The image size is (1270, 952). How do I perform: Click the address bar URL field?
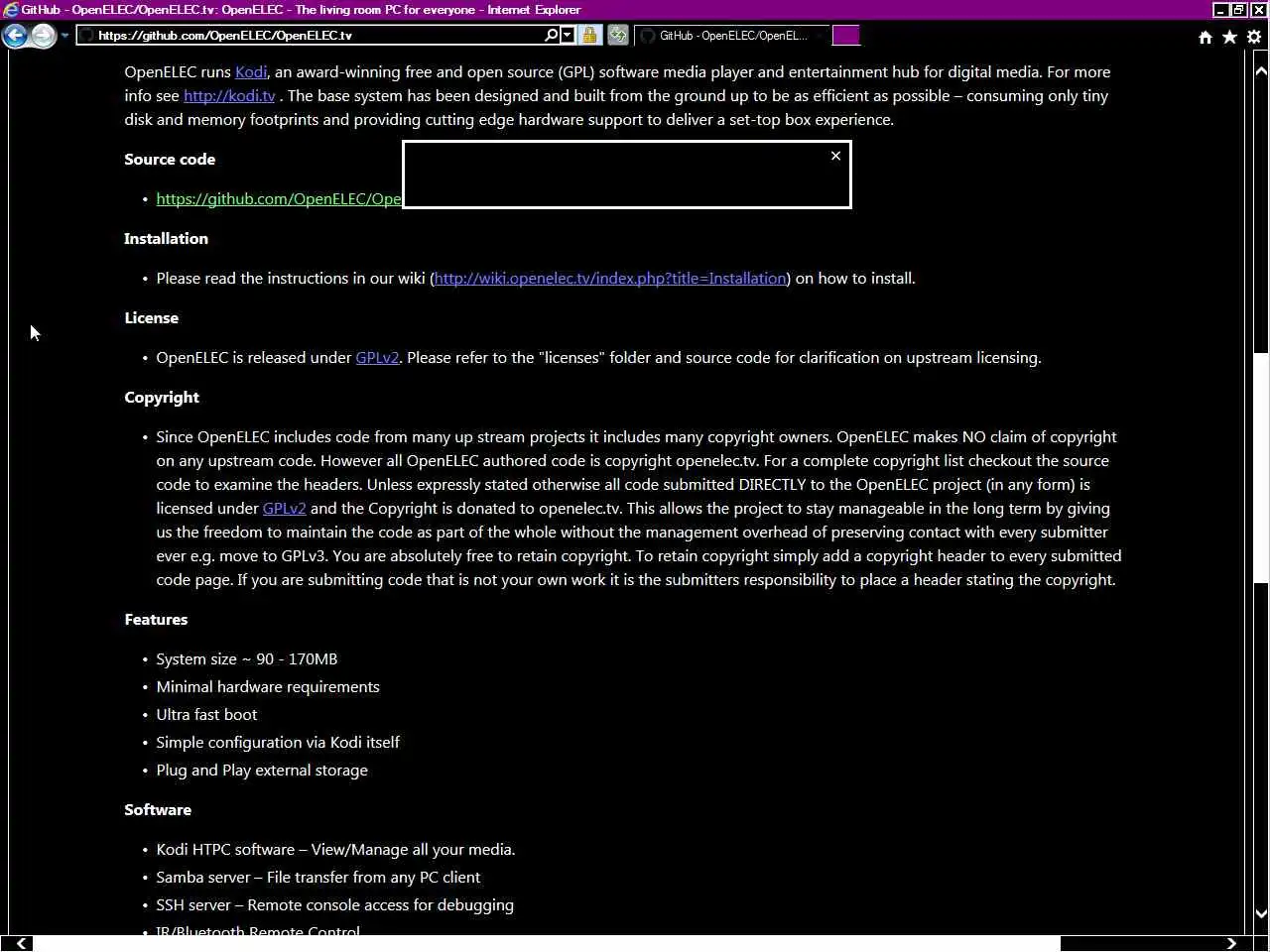point(317,35)
